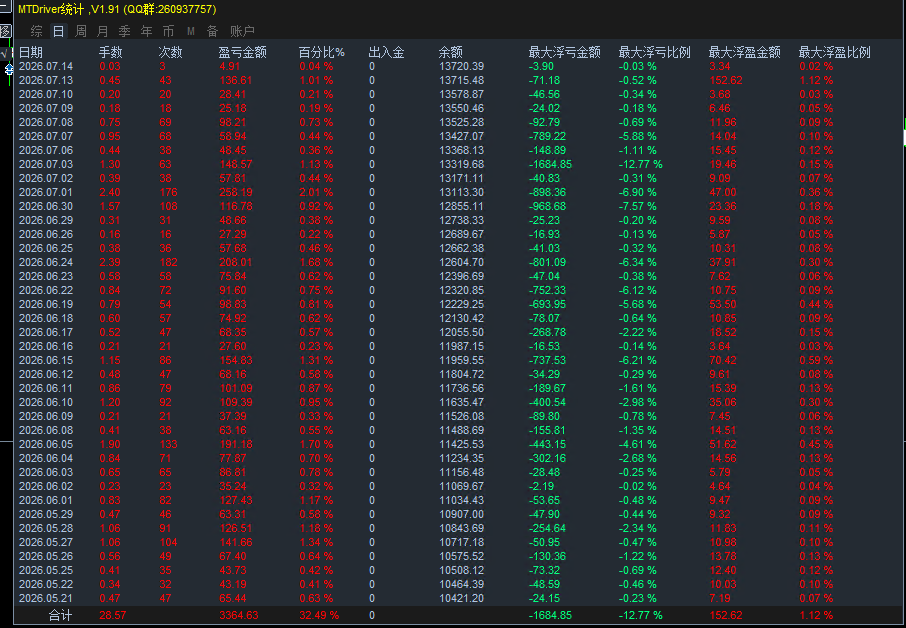906x628 pixels.
Task: Click max floating profit 53.50
Action: pyautogui.click(x=723, y=304)
